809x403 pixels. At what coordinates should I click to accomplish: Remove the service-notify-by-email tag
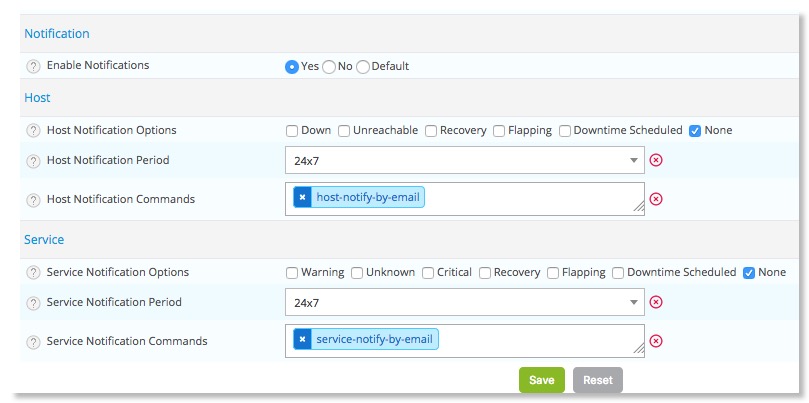pos(302,340)
